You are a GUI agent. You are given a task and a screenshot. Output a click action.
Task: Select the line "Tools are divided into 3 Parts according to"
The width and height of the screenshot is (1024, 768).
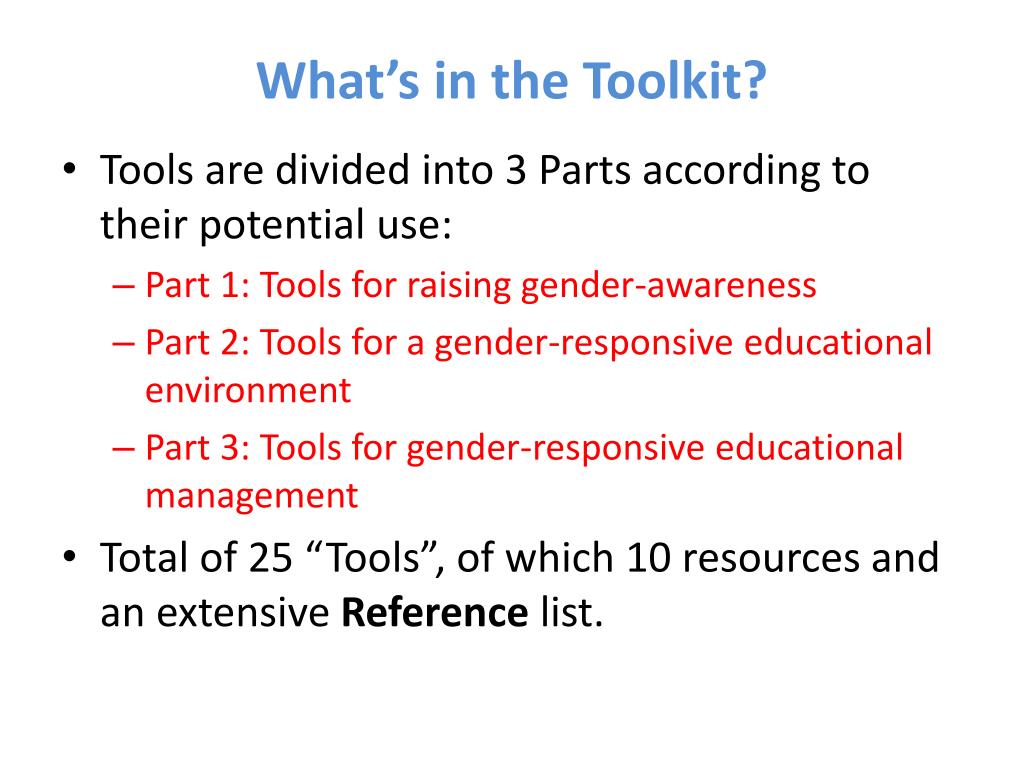485,171
